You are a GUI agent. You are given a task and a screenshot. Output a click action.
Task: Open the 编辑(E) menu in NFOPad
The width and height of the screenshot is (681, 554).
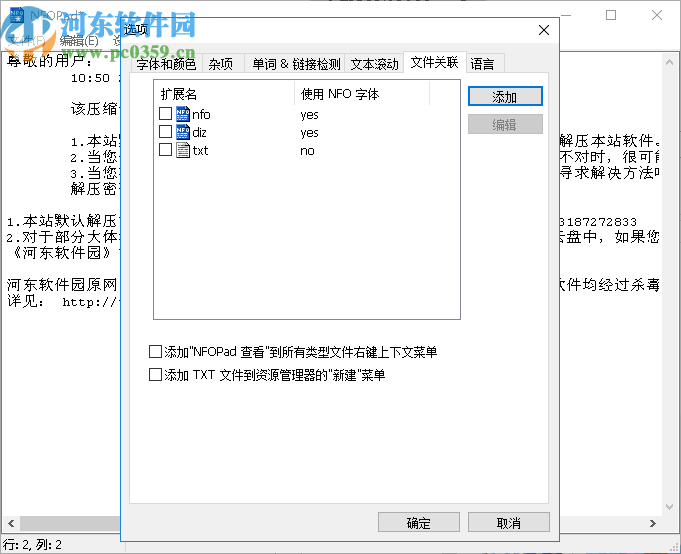tap(79, 40)
